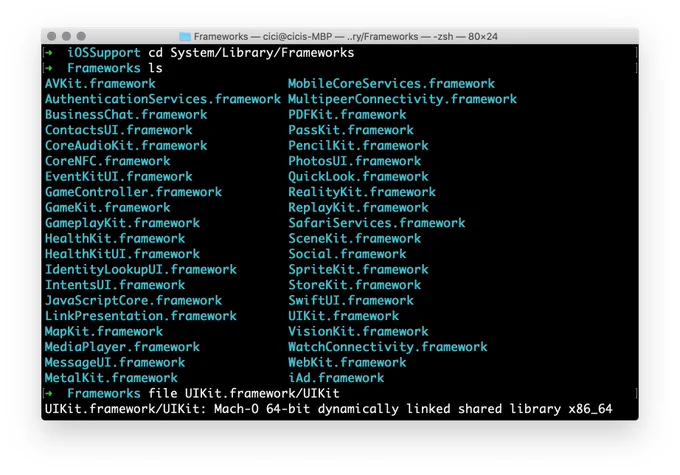The height and width of the screenshot is (475, 680).
Task: Select WatchConnectivity.framework entry
Action: pyautogui.click(x=388, y=347)
